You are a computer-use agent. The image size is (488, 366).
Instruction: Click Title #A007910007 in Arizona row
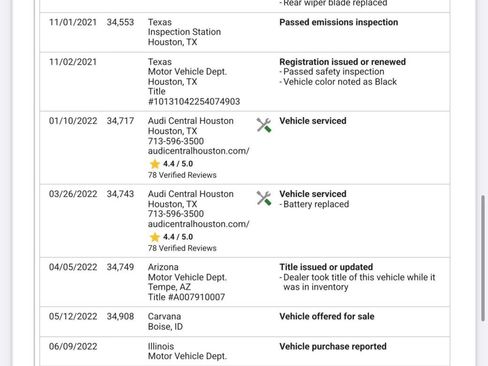click(x=186, y=297)
